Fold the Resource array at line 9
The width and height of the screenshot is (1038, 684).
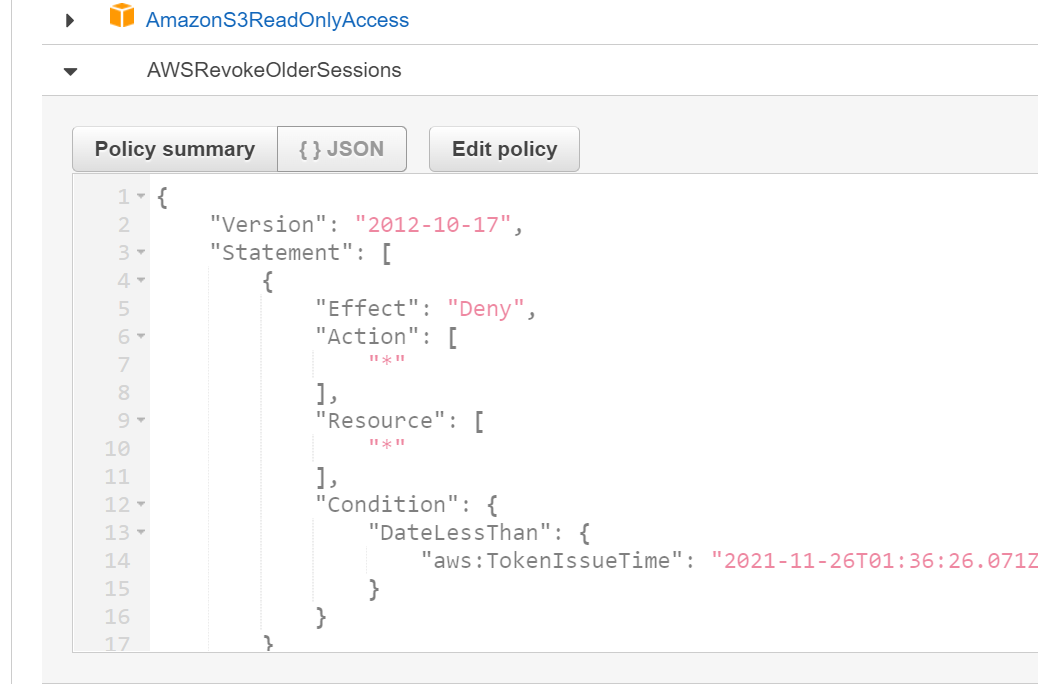click(141, 420)
